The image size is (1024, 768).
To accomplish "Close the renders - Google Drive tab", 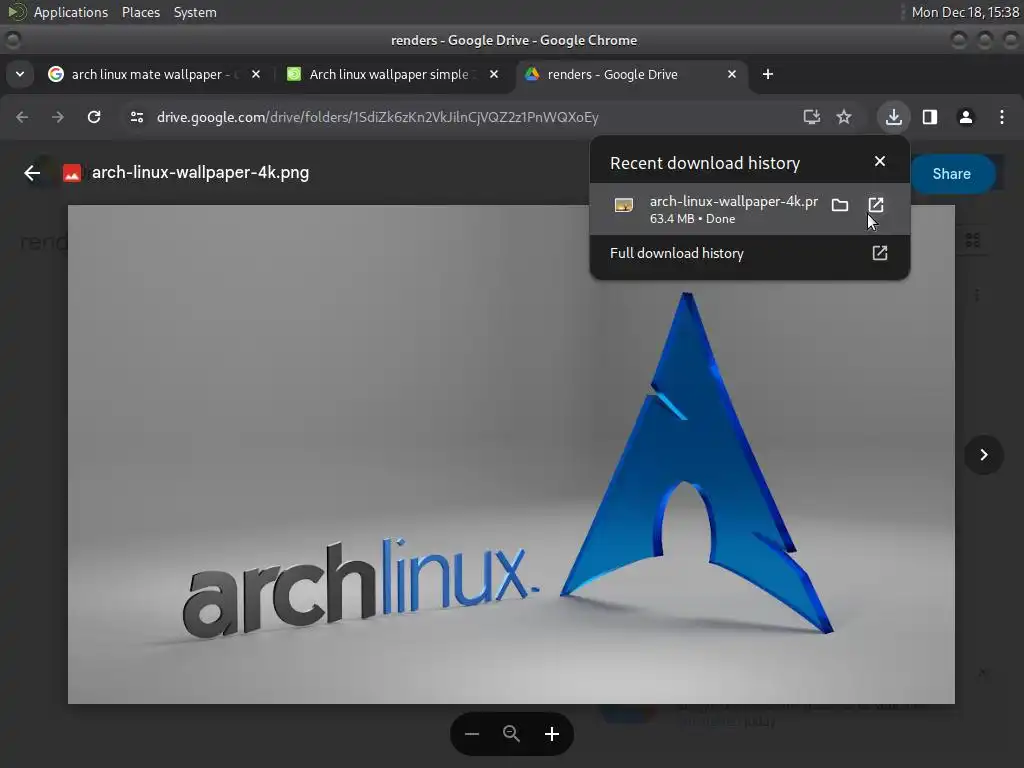I will coord(732,74).
